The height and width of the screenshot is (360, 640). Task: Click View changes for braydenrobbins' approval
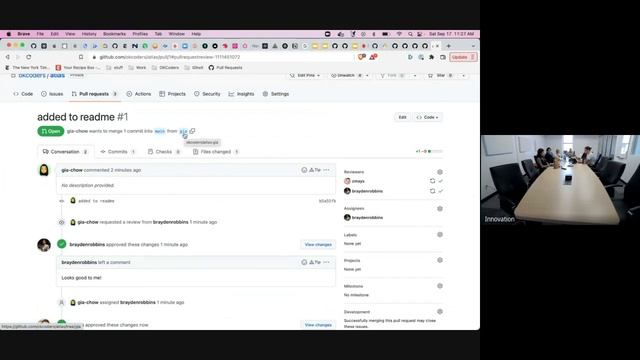coord(318,244)
